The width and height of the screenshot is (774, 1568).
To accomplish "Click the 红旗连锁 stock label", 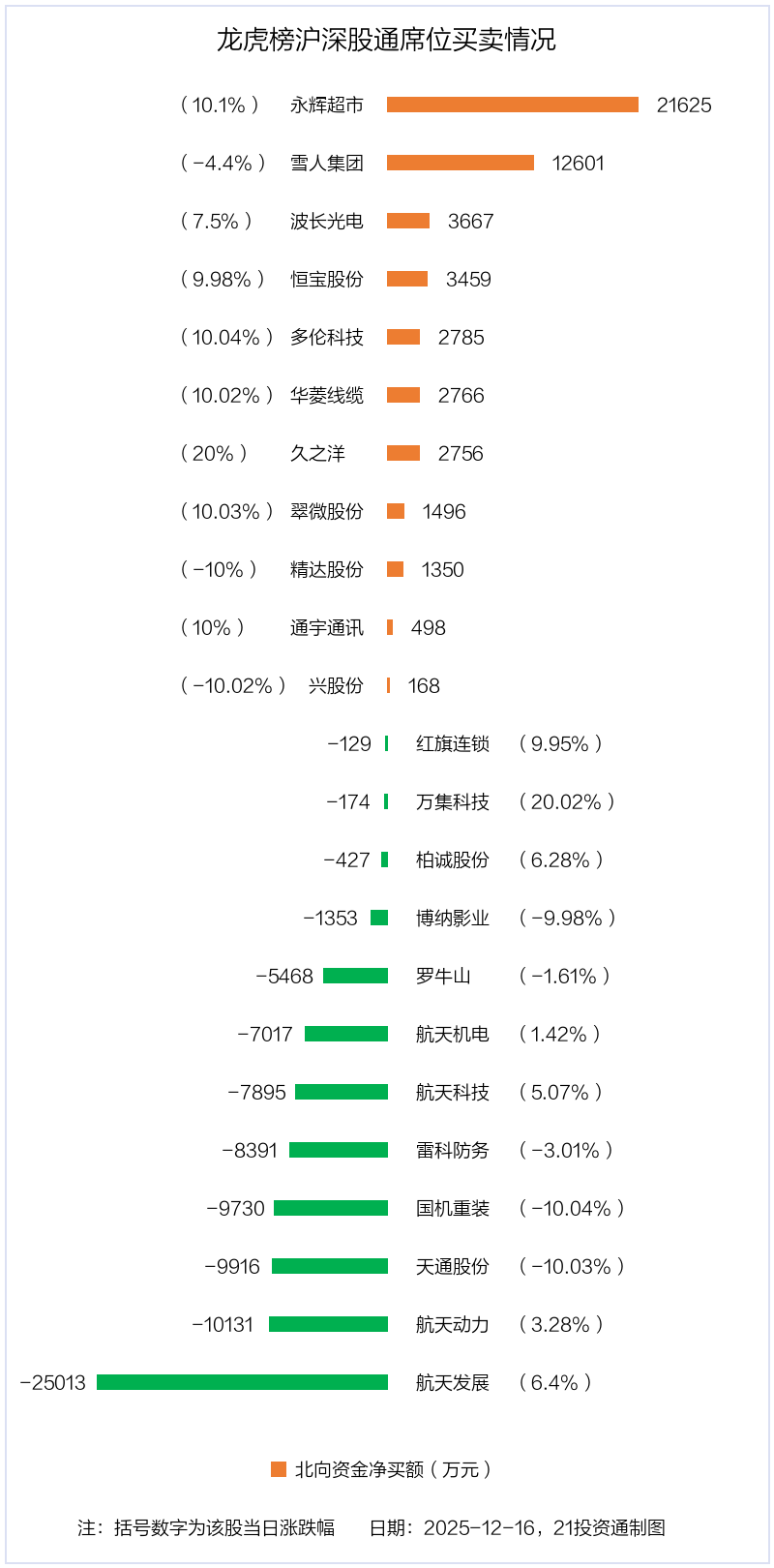I will (453, 743).
